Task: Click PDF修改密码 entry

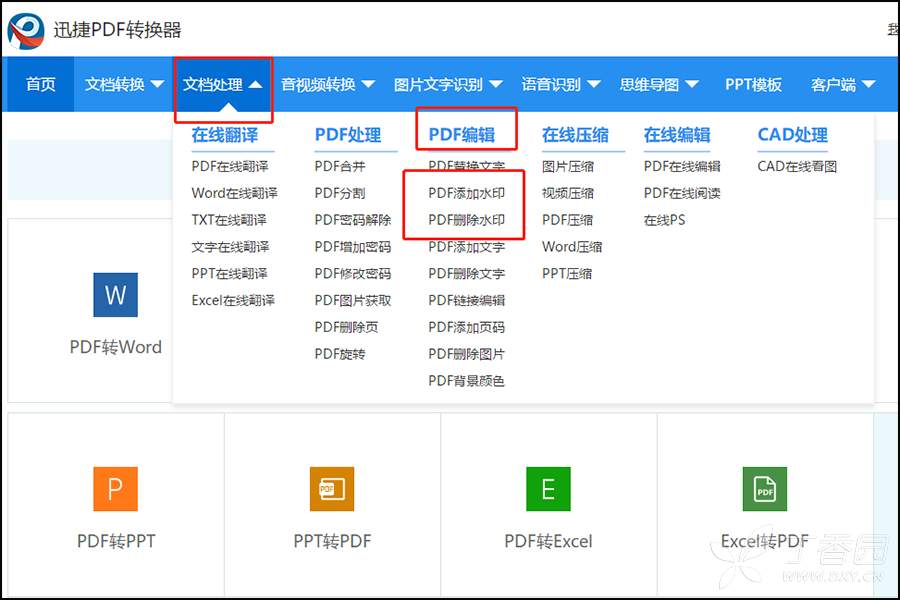Action: pyautogui.click(x=352, y=273)
